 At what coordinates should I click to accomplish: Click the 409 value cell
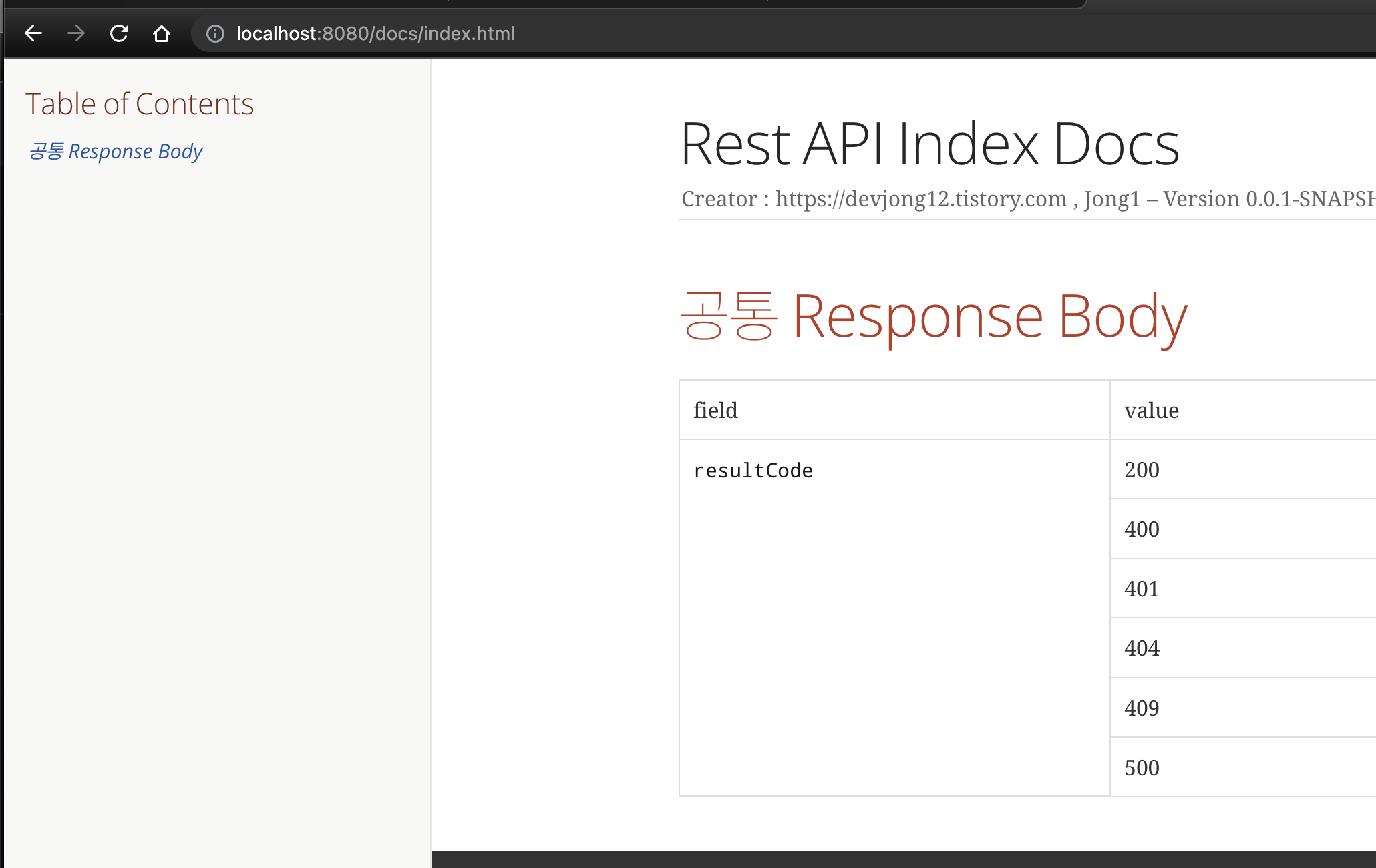(1142, 708)
